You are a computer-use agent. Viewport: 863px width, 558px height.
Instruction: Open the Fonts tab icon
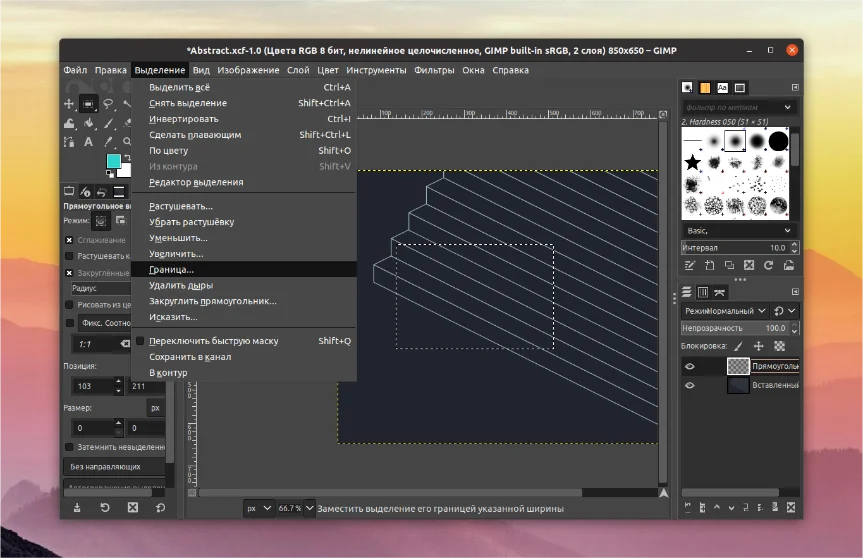722,87
